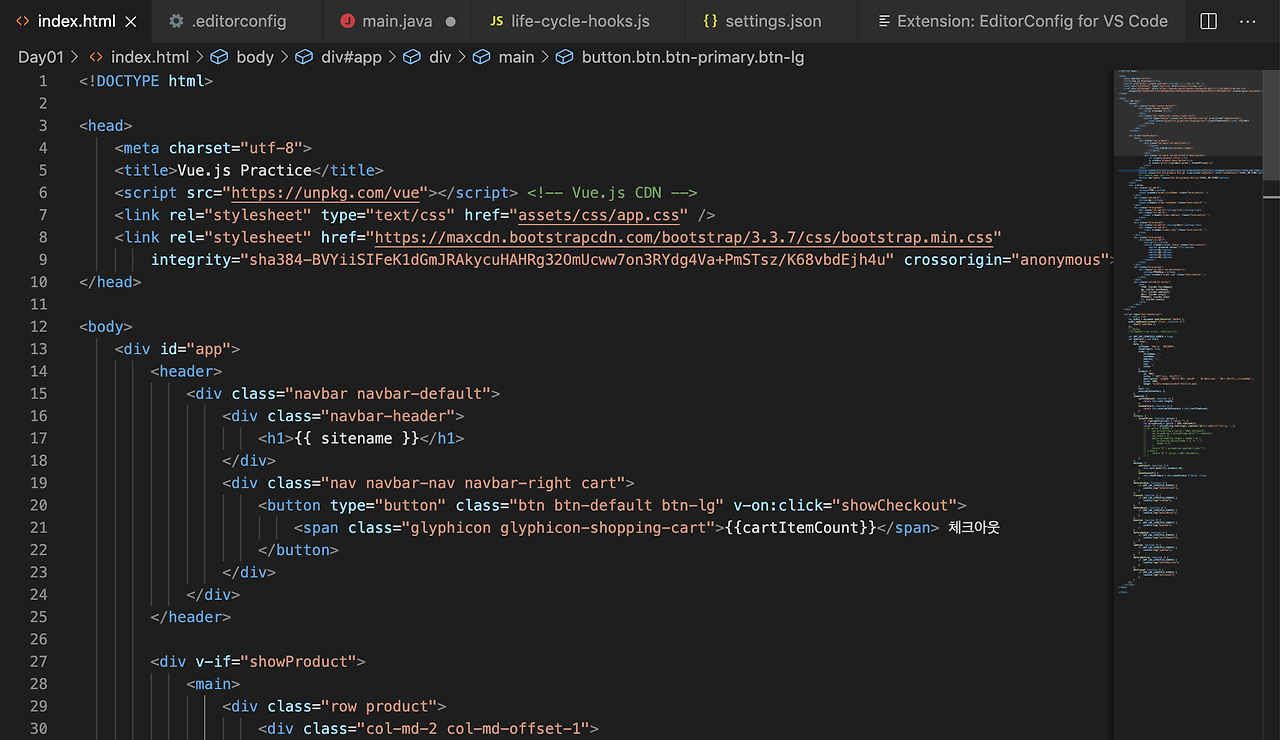This screenshot has height=740, width=1280.
Task: Click the {{ sitename }} expression
Action: click(357, 439)
